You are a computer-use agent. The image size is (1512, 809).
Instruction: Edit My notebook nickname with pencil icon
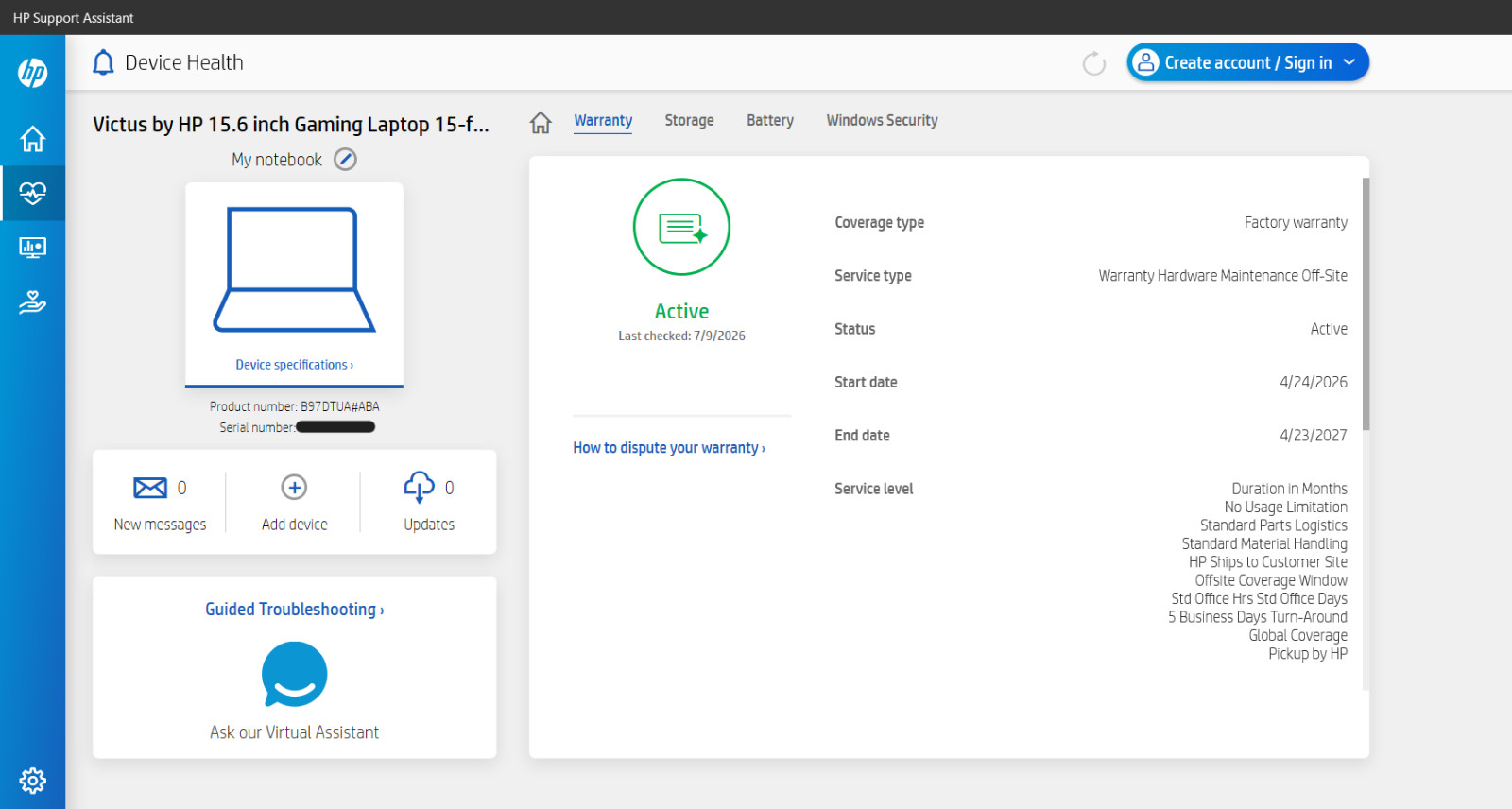point(346,160)
